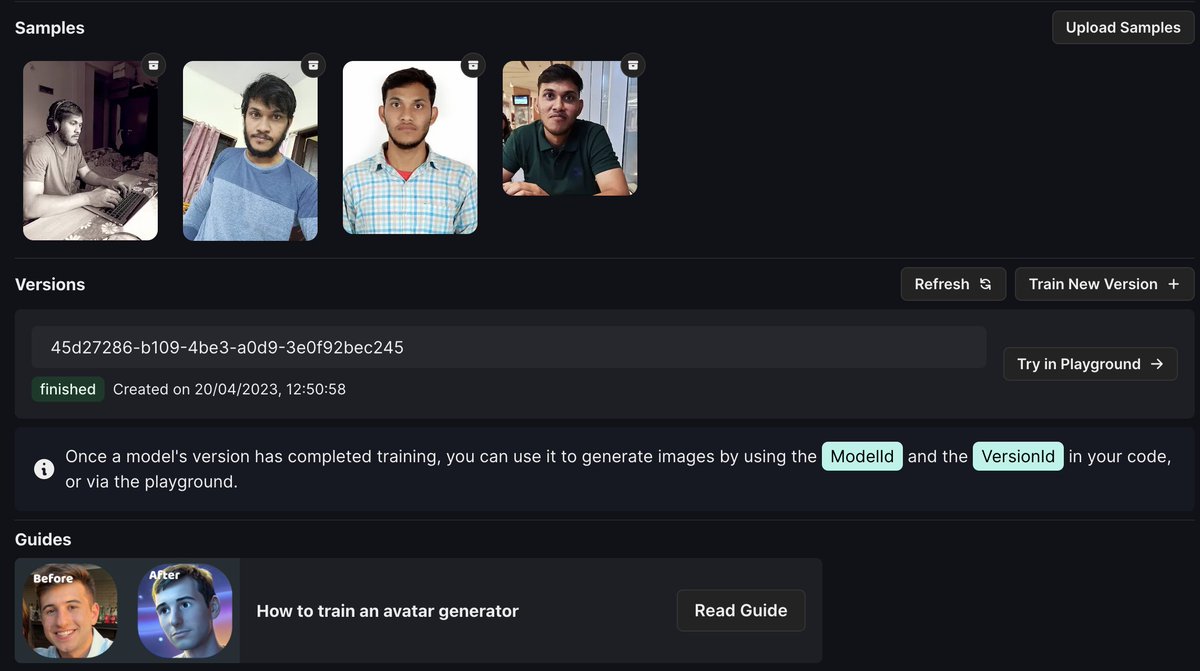Click the Created on 20/04/2023 timestamp
This screenshot has width=1200, height=671.
[x=229, y=389]
